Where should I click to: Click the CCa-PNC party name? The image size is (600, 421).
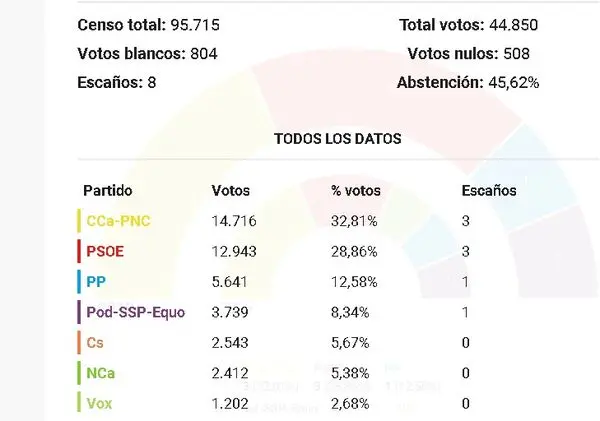[x=118, y=221]
